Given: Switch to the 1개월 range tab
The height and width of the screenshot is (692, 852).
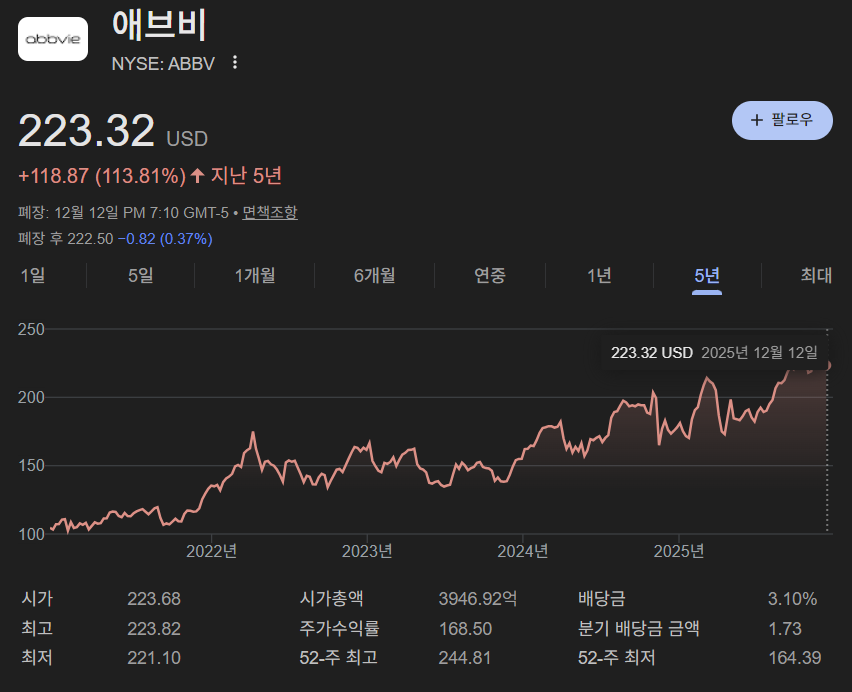Looking at the screenshot, I should pyautogui.click(x=254, y=275).
